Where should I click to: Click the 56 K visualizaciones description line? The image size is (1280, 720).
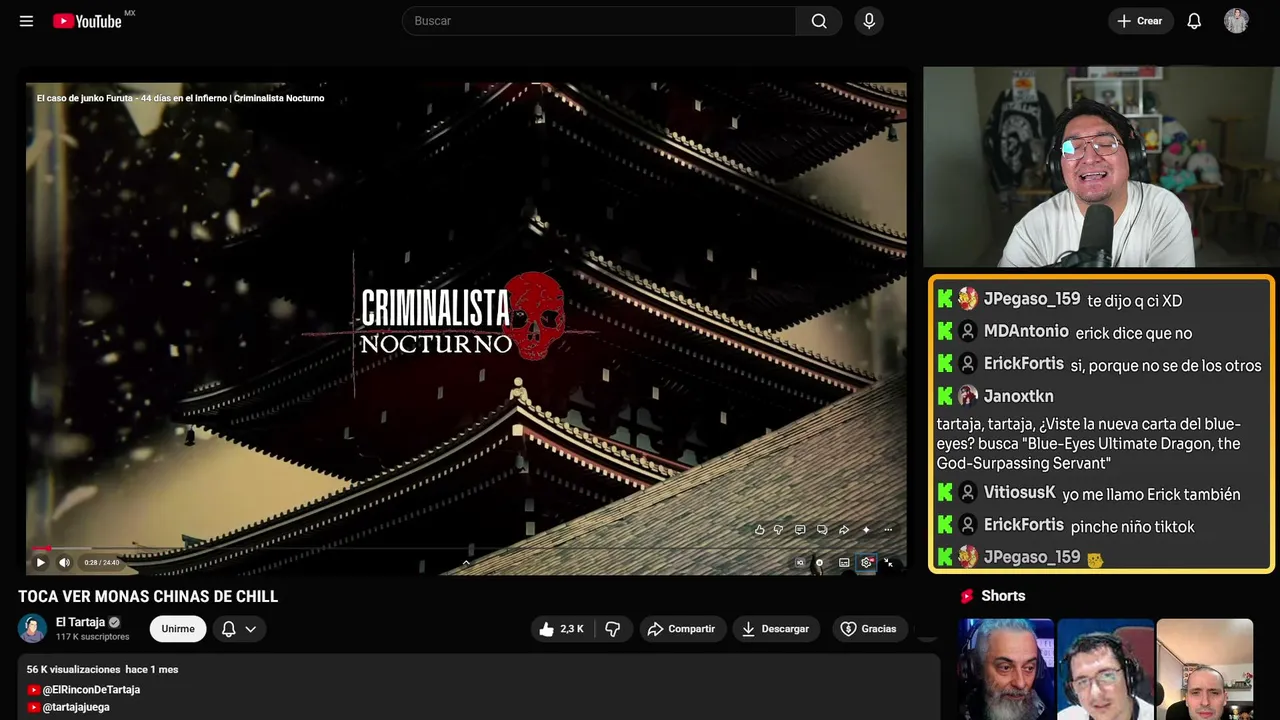click(102, 669)
